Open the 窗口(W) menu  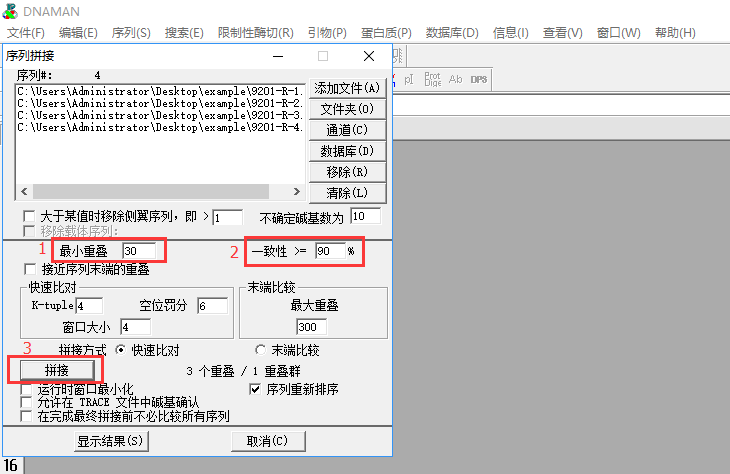[x=618, y=33]
